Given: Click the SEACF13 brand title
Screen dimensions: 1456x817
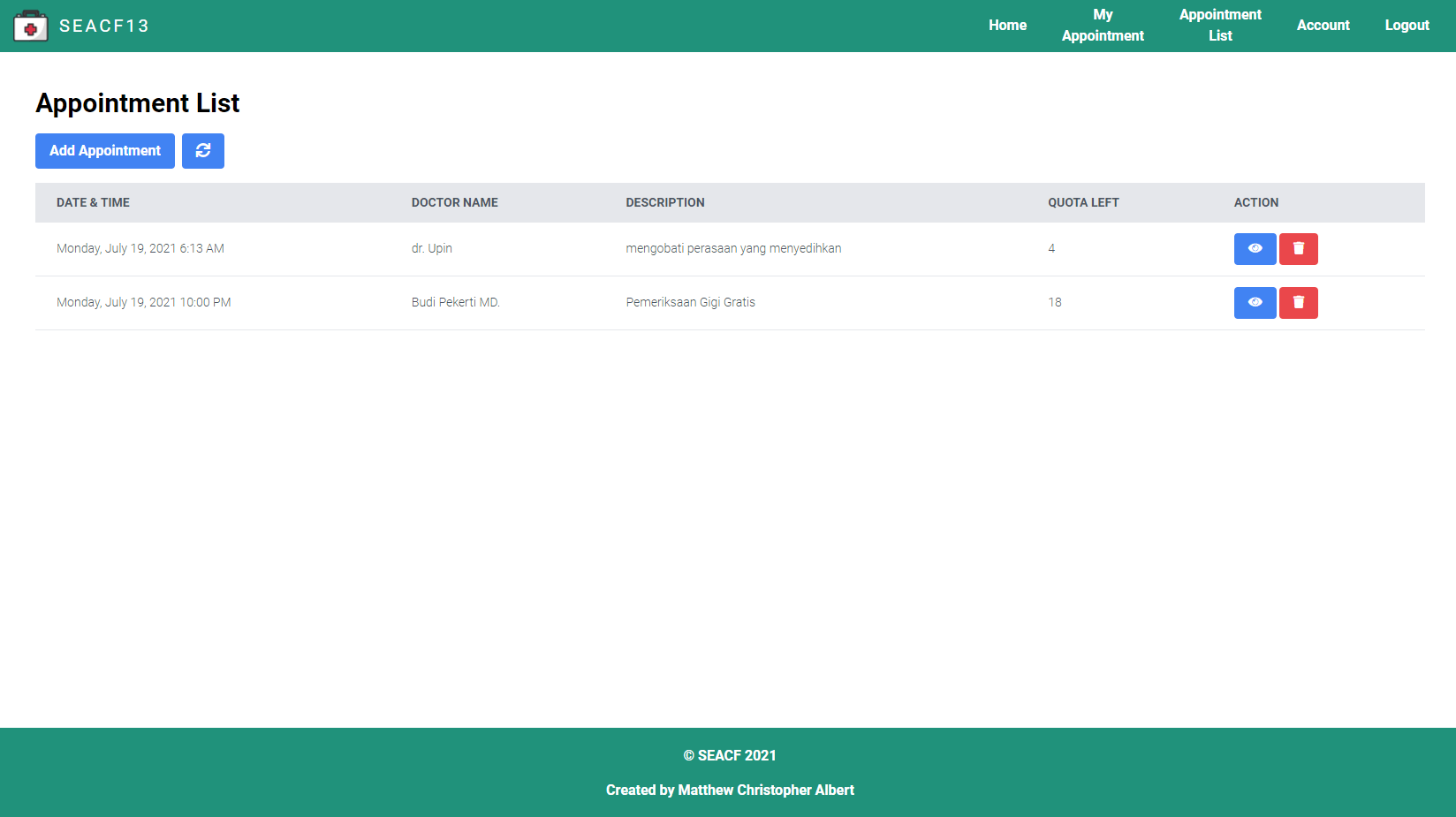Looking at the screenshot, I should click(x=104, y=26).
